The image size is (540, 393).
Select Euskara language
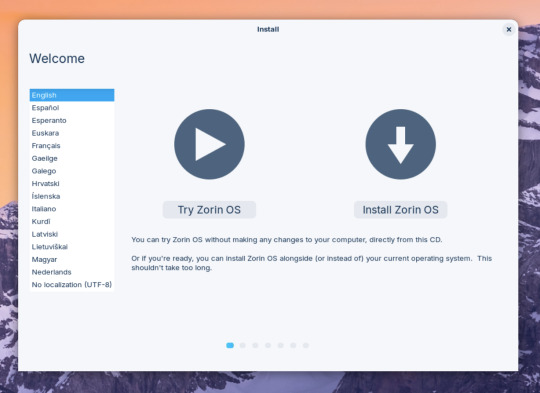click(x=72, y=133)
